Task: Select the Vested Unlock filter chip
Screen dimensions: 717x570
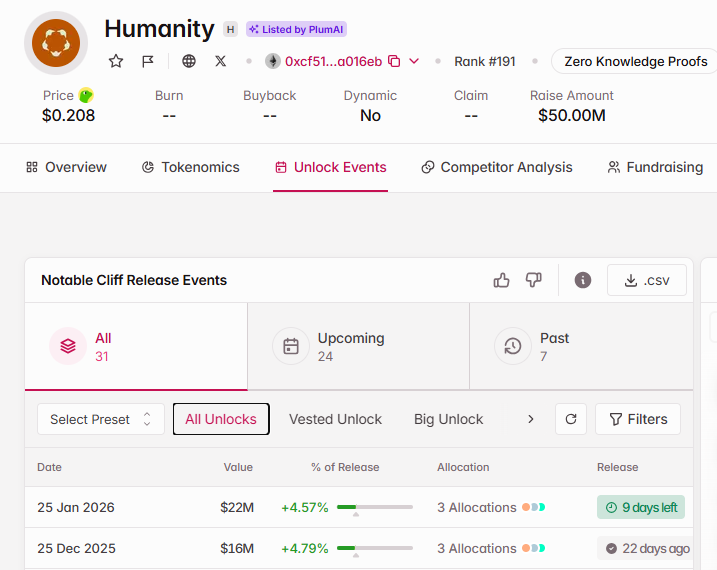Action: 335,419
